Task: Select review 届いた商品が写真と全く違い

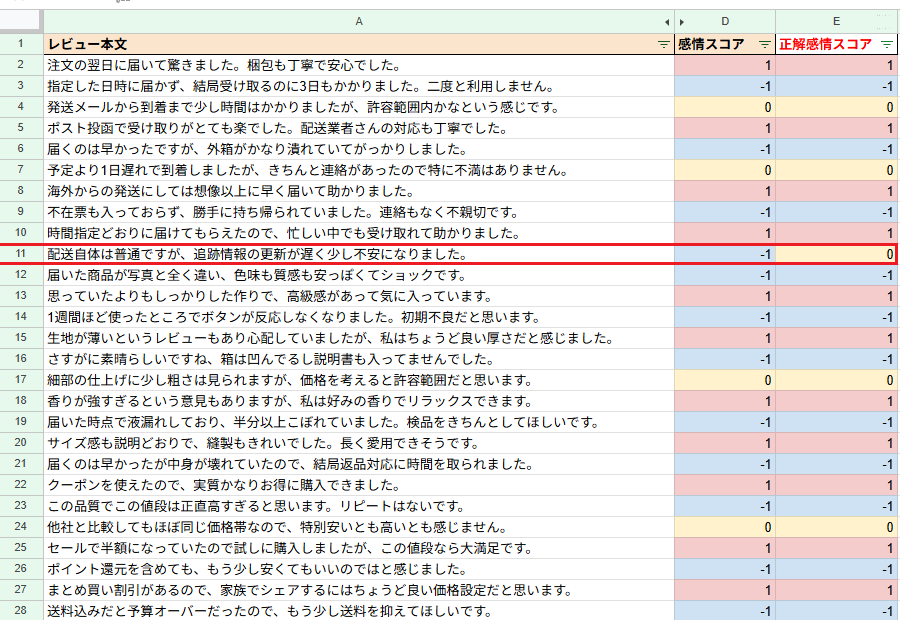Action: pos(359,275)
